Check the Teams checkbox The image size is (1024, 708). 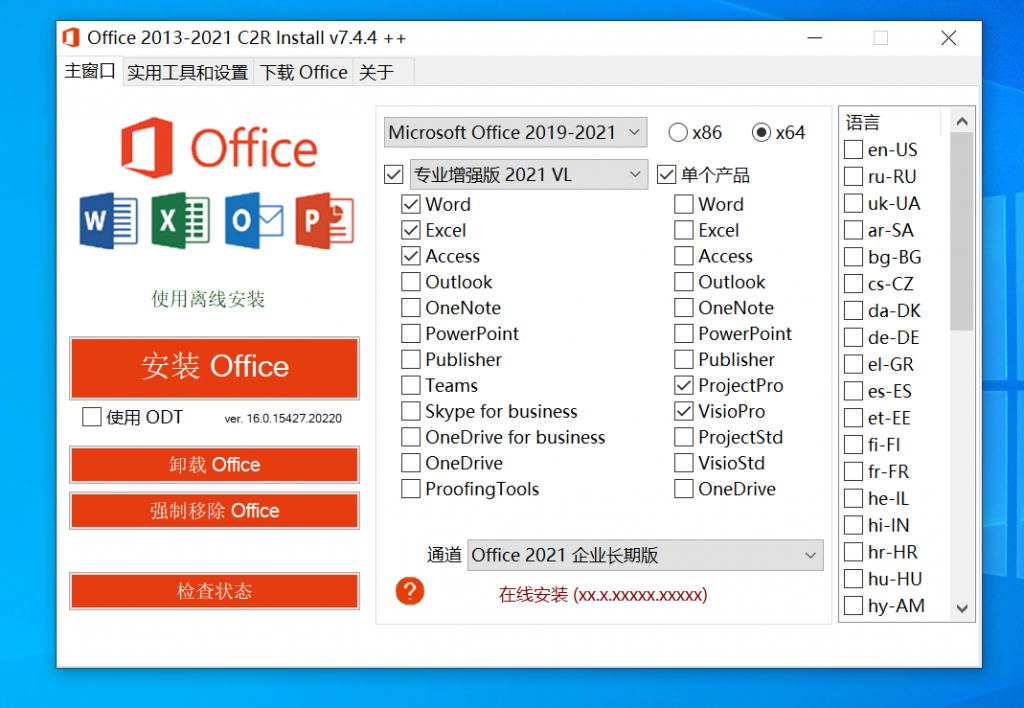click(x=411, y=385)
